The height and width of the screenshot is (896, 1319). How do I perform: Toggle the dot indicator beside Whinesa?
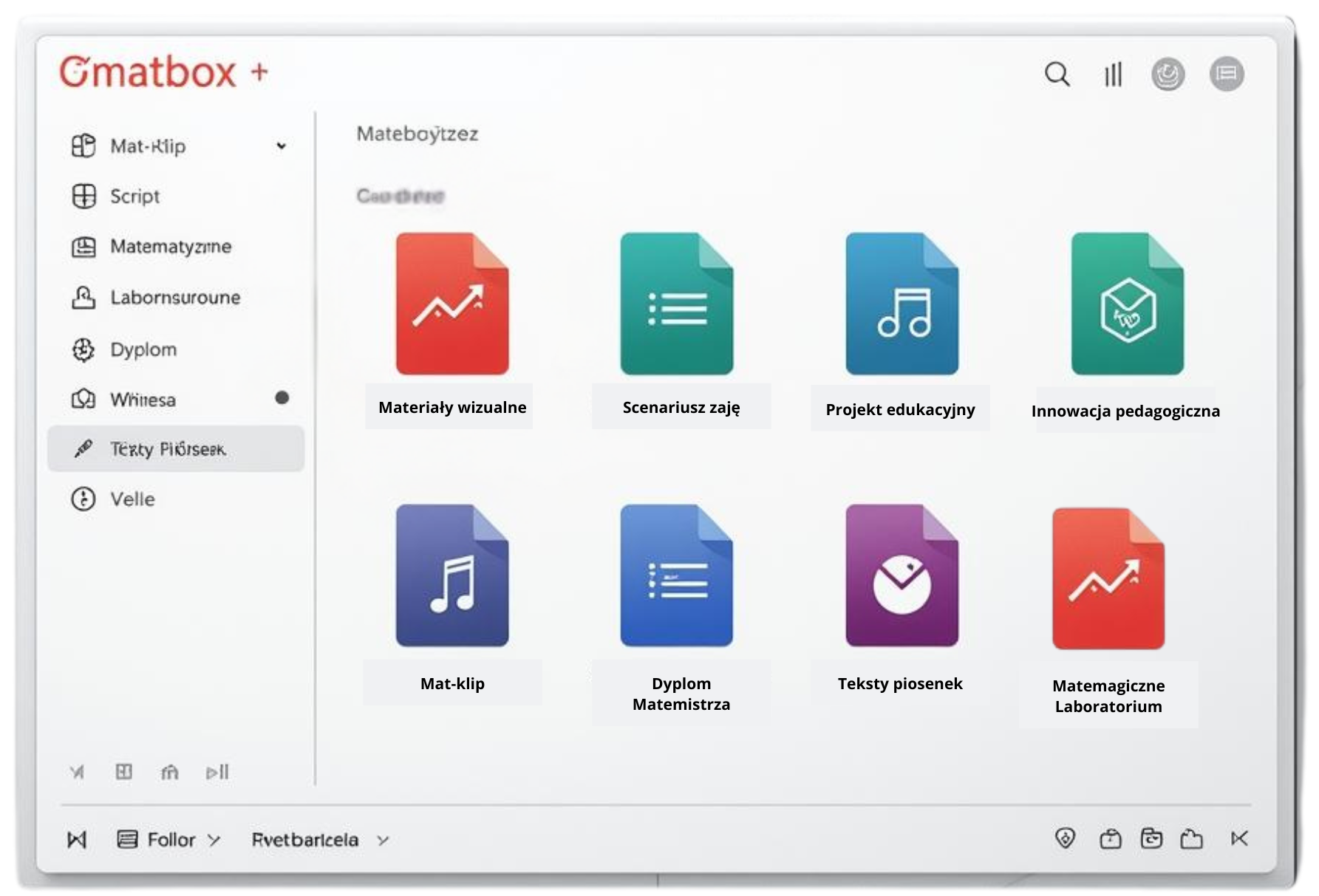point(282,398)
